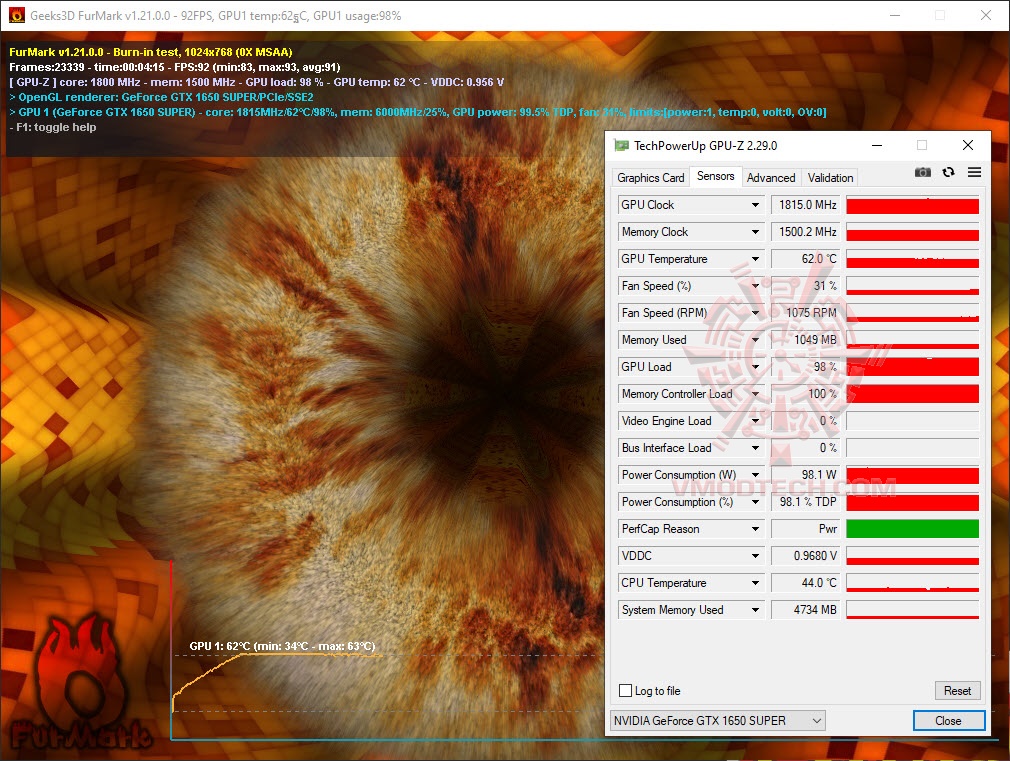Expand the Video Engine Load dropdown
The image size is (1010, 761).
click(x=755, y=421)
